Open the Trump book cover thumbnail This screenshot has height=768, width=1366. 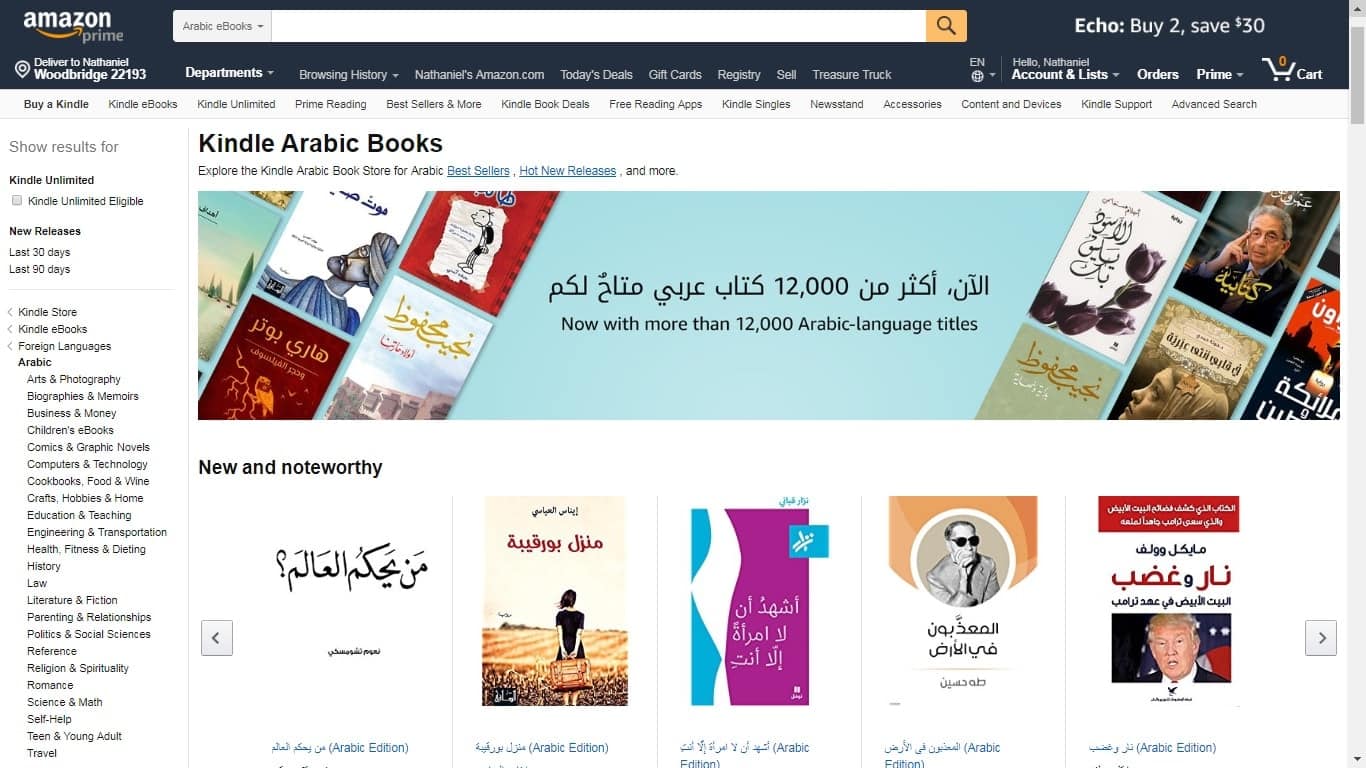[x=1168, y=602]
